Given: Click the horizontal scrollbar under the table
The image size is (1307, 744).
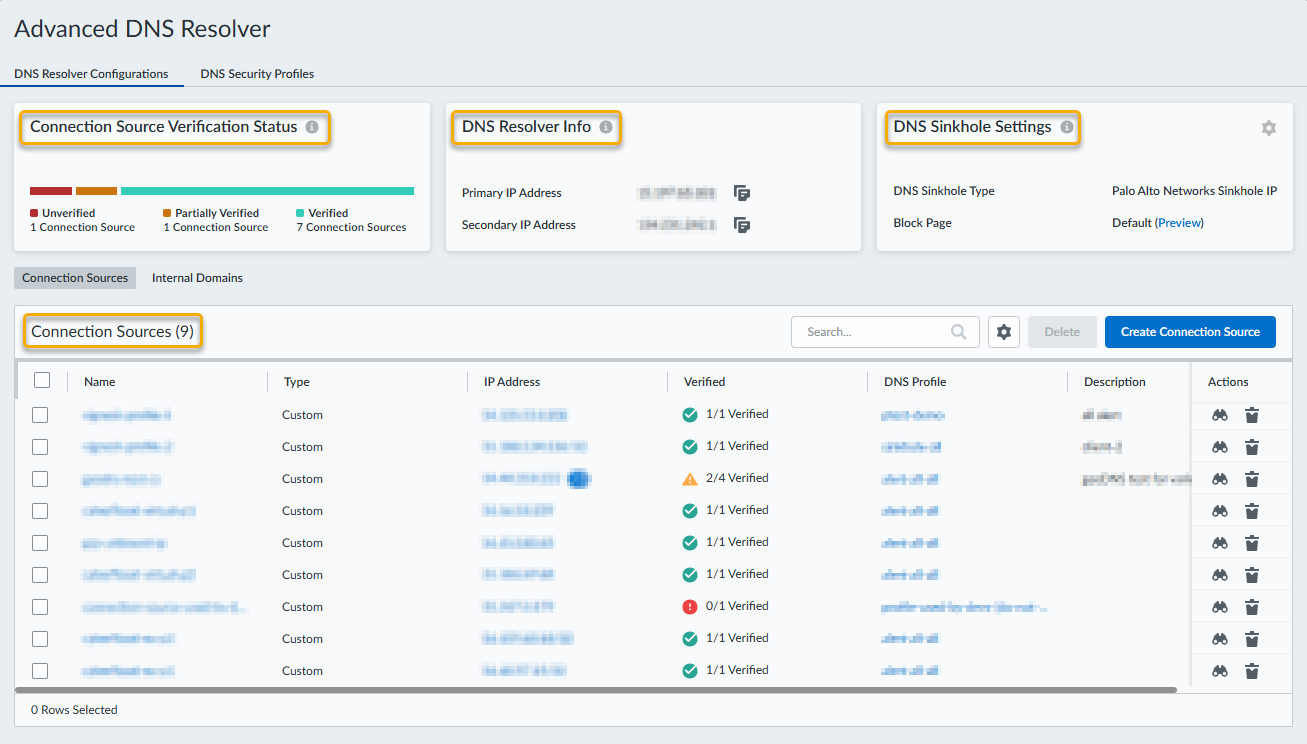Looking at the screenshot, I should click(595, 690).
